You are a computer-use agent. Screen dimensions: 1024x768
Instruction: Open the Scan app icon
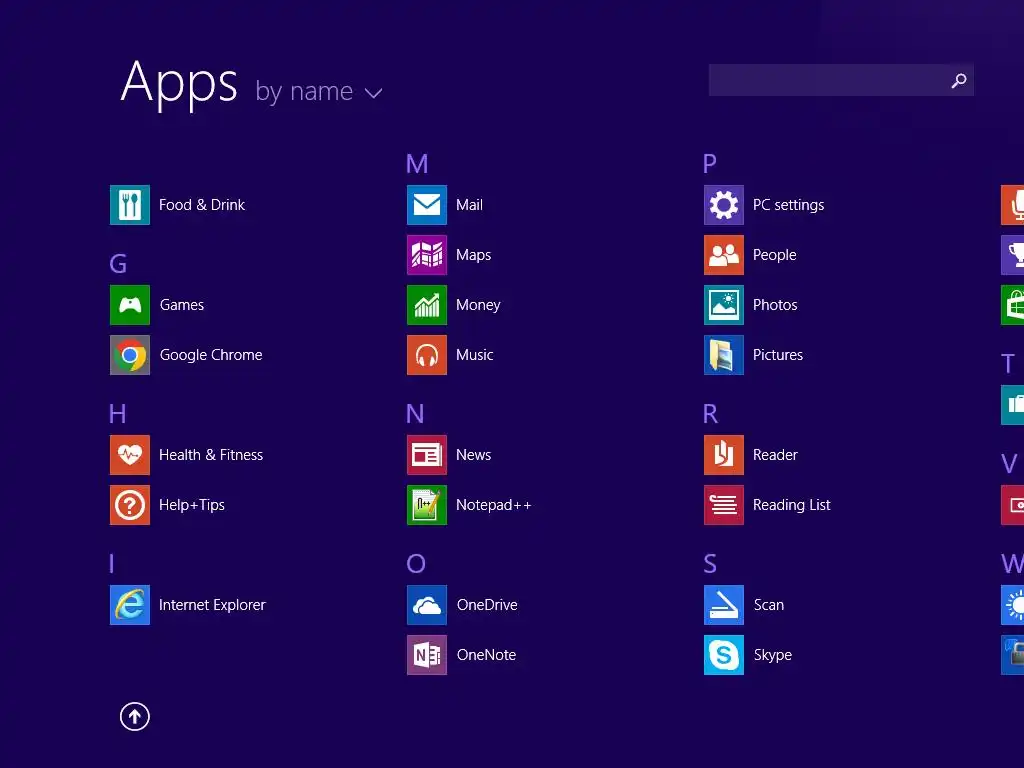[724, 605]
